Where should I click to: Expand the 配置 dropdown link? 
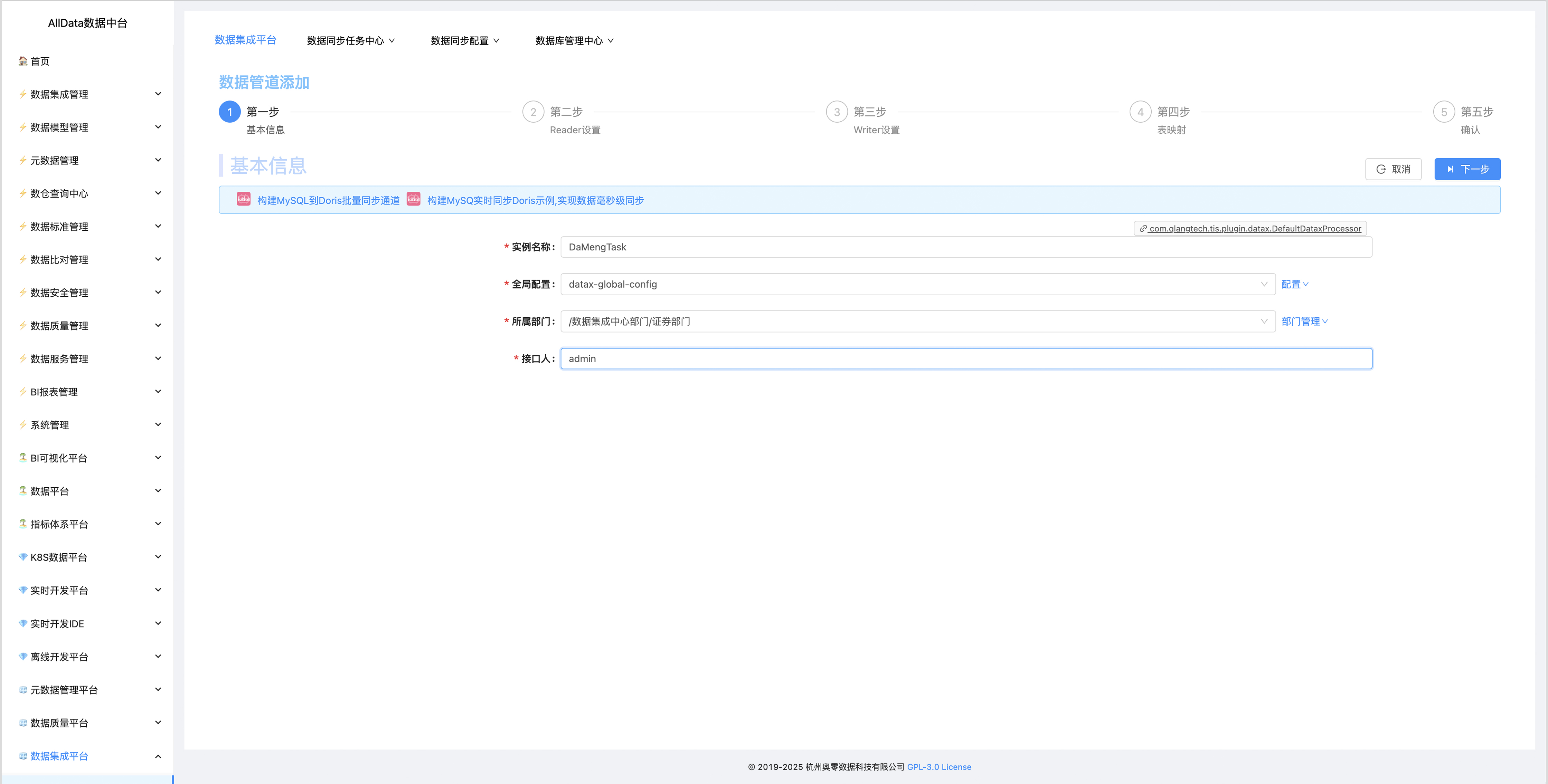click(x=1294, y=284)
